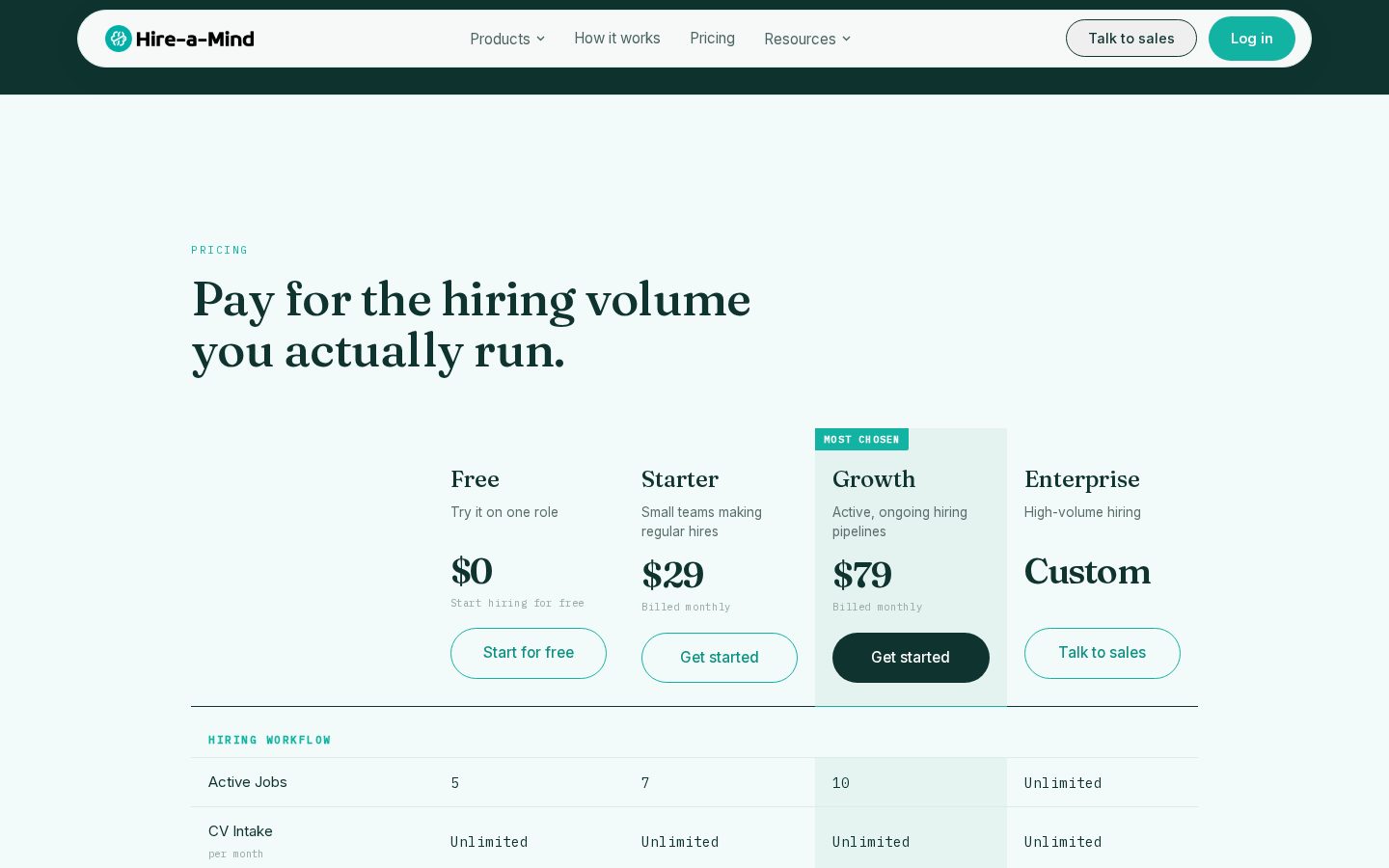Select the Enterprise plan heading

(1082, 479)
